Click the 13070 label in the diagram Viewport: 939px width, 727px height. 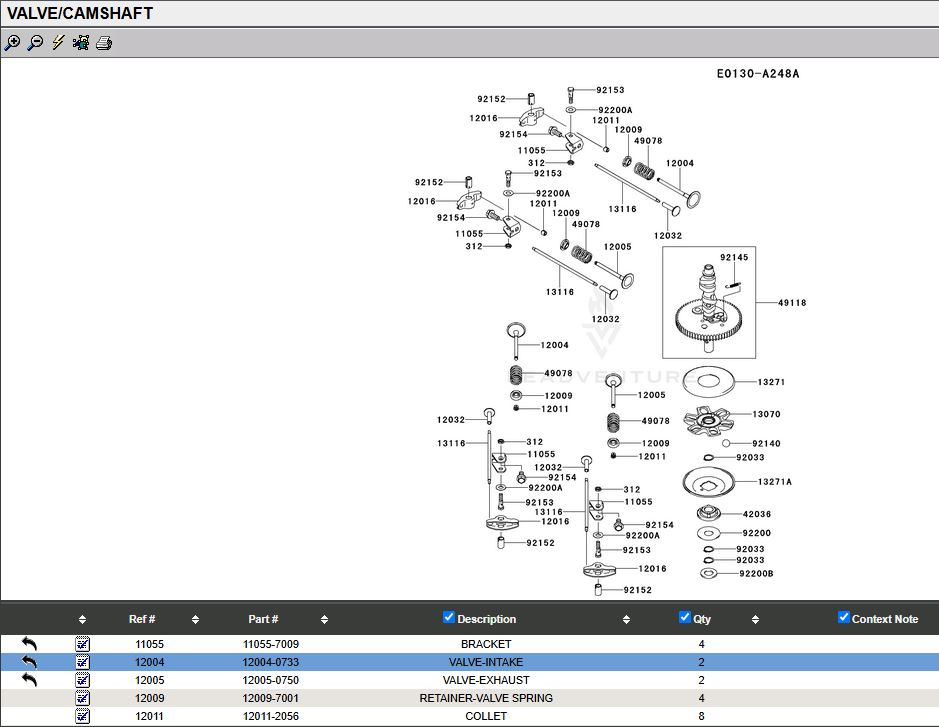(x=766, y=414)
